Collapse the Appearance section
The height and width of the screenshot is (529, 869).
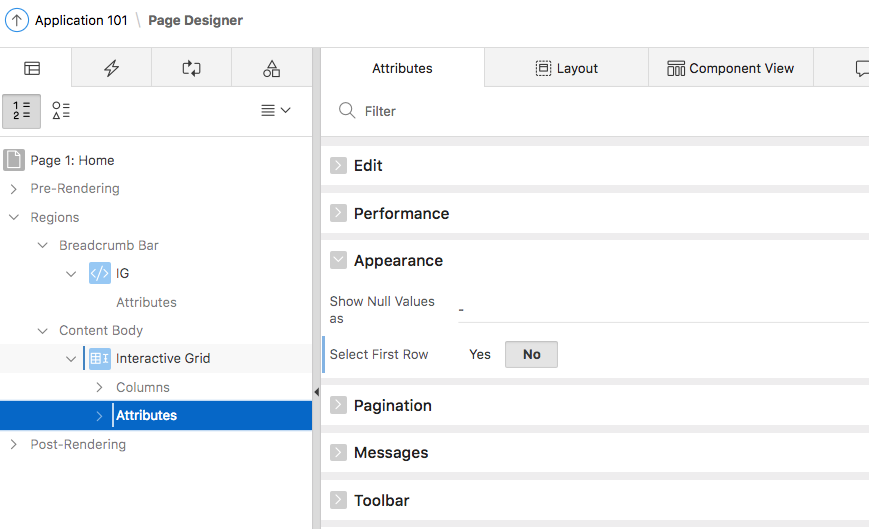338,260
